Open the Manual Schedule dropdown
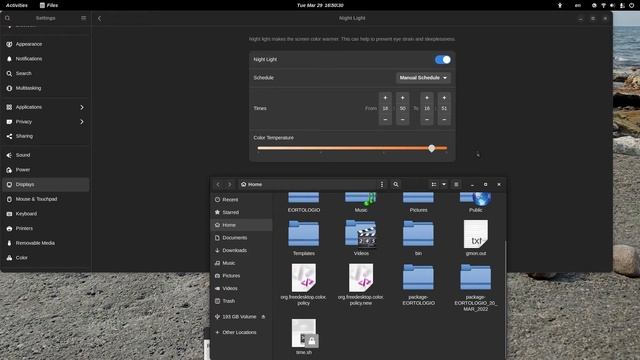The height and width of the screenshot is (360, 640). [x=423, y=78]
